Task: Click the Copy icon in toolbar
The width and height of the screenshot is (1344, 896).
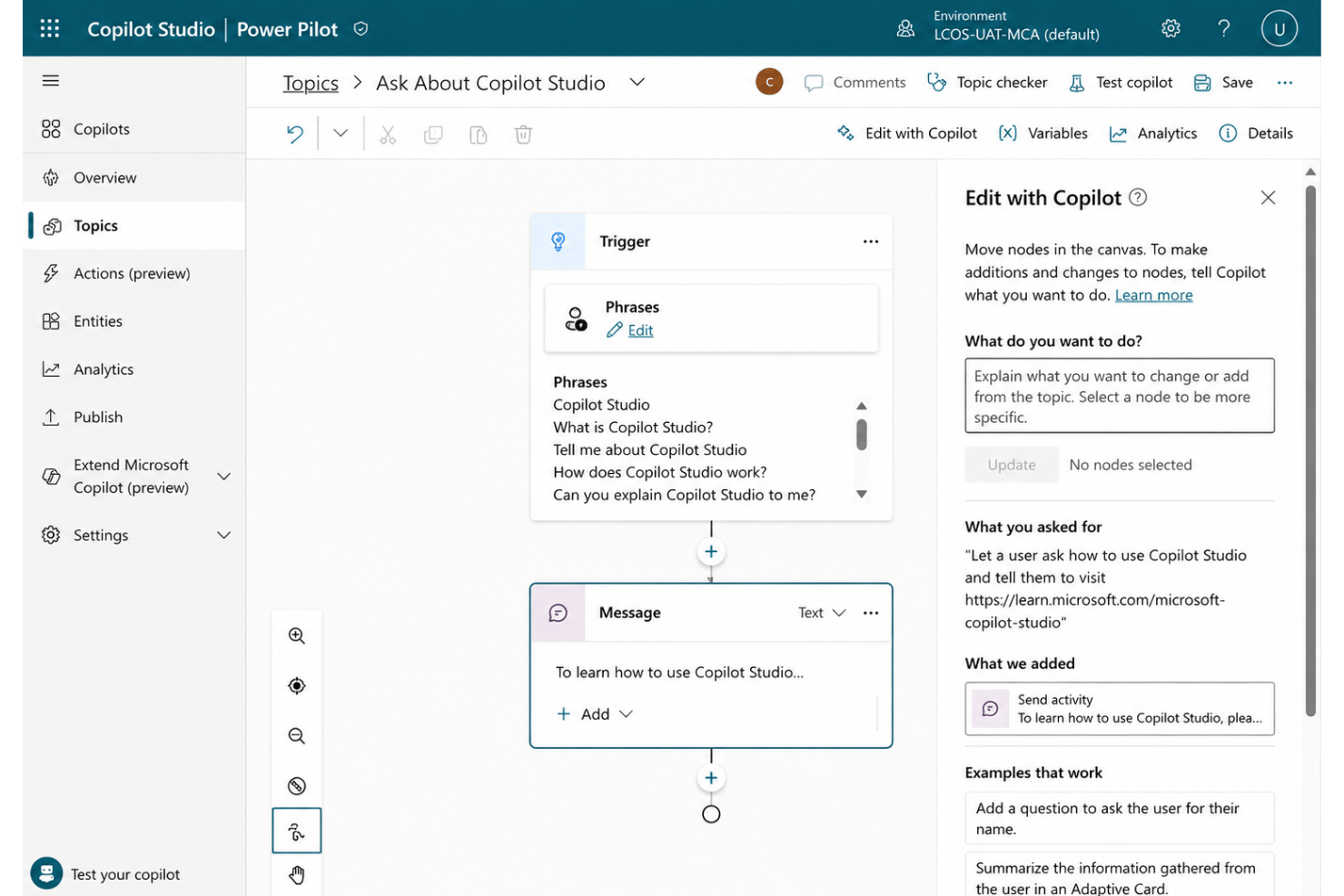Action: point(433,134)
